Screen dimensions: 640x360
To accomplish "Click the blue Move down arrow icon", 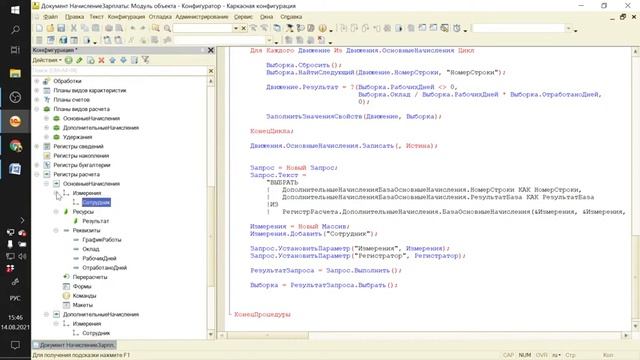I will pyautogui.click(x=123, y=60).
